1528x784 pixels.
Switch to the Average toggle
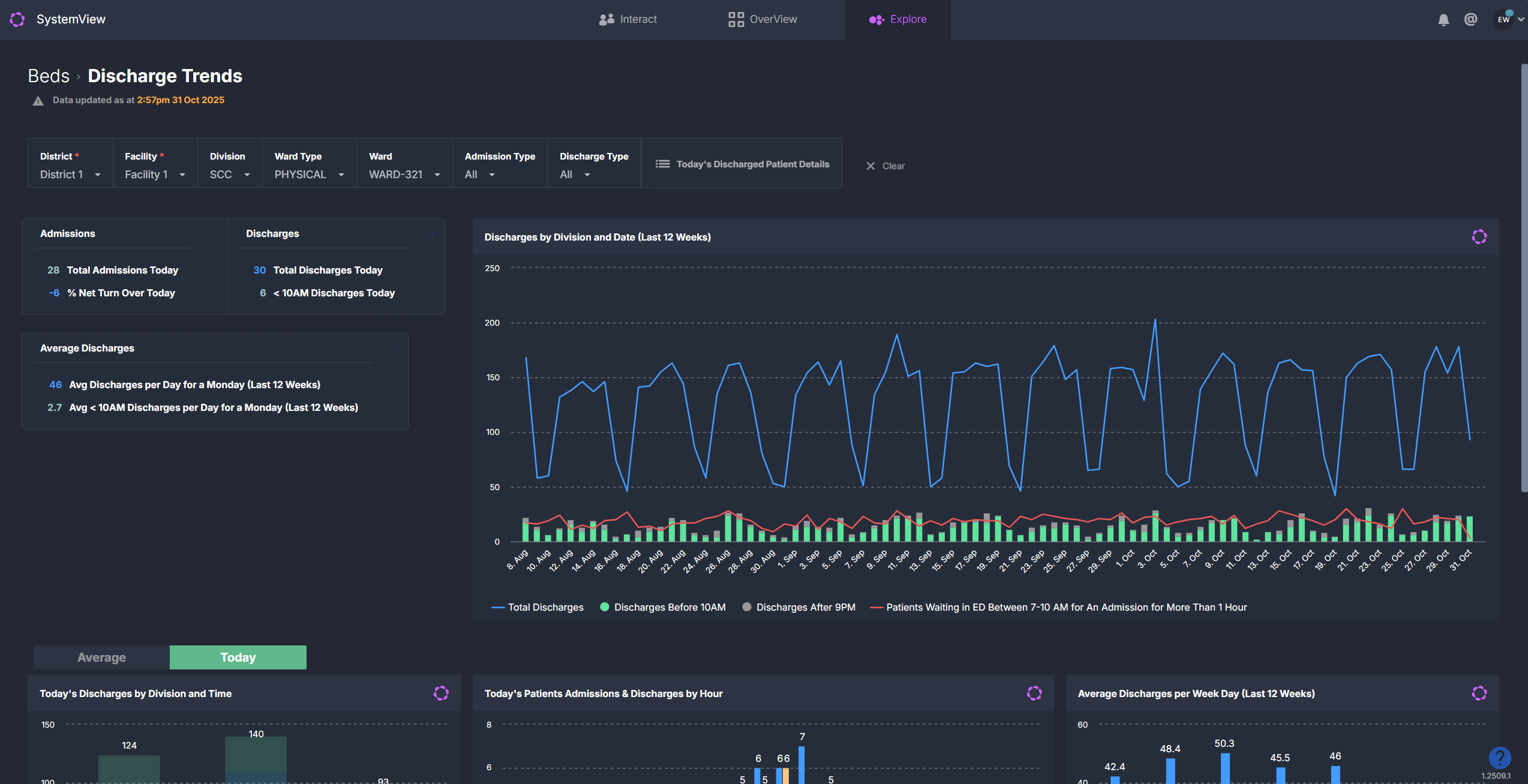point(101,657)
